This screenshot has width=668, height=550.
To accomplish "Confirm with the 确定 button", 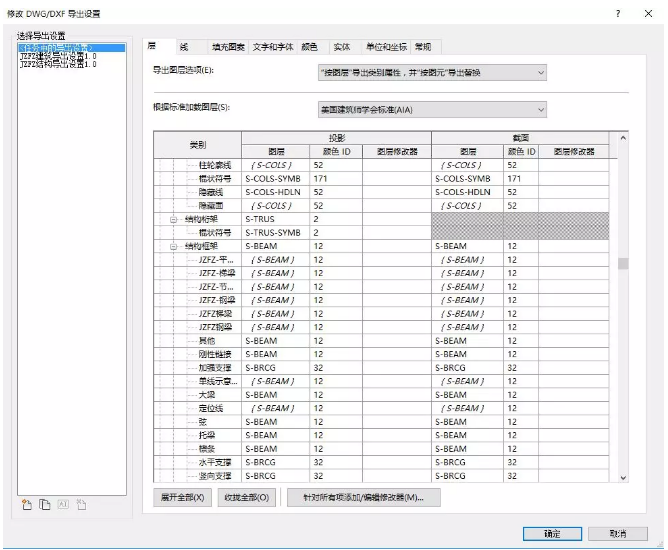I will (x=552, y=533).
